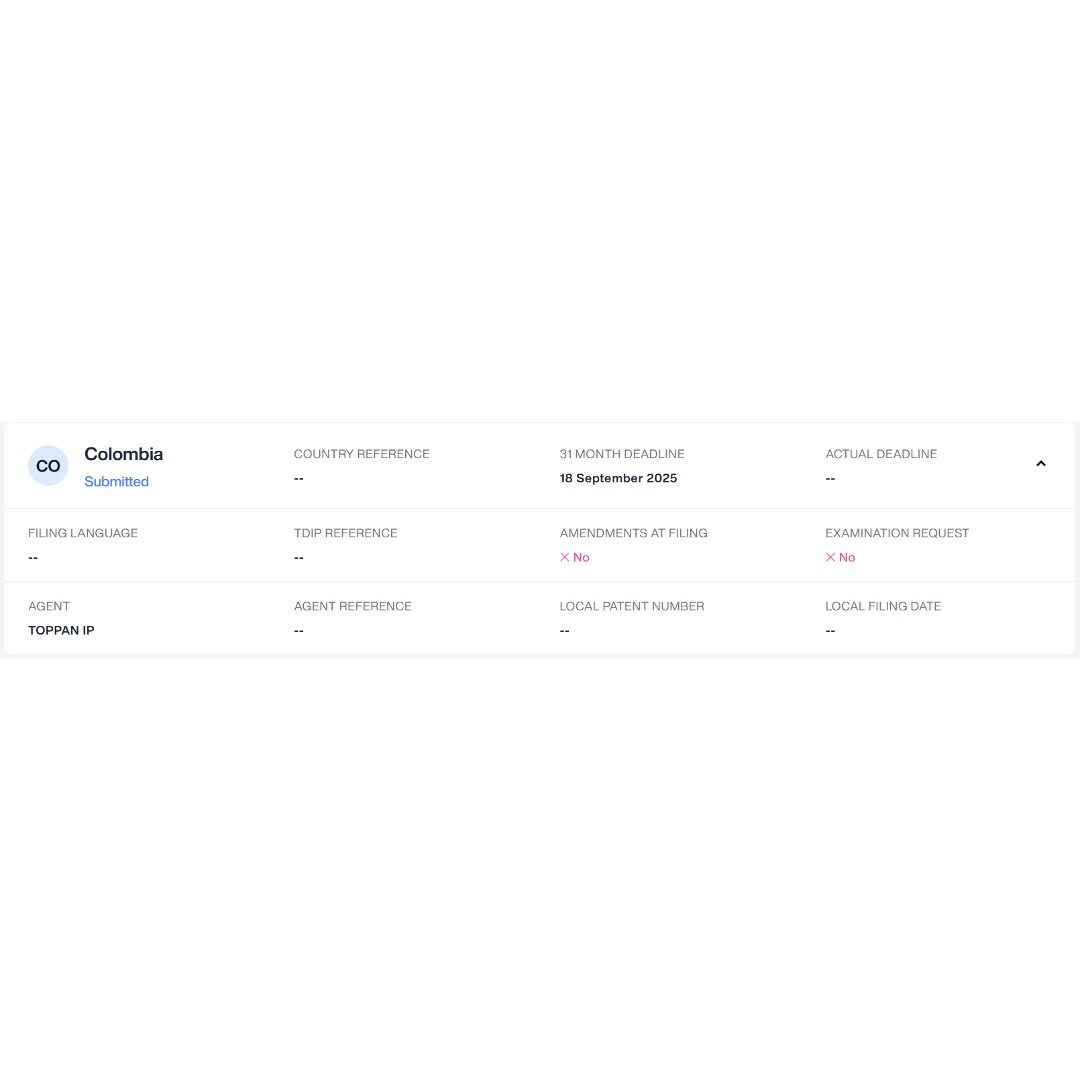Click the Agent field label
The height and width of the screenshot is (1080, 1080).
point(49,606)
